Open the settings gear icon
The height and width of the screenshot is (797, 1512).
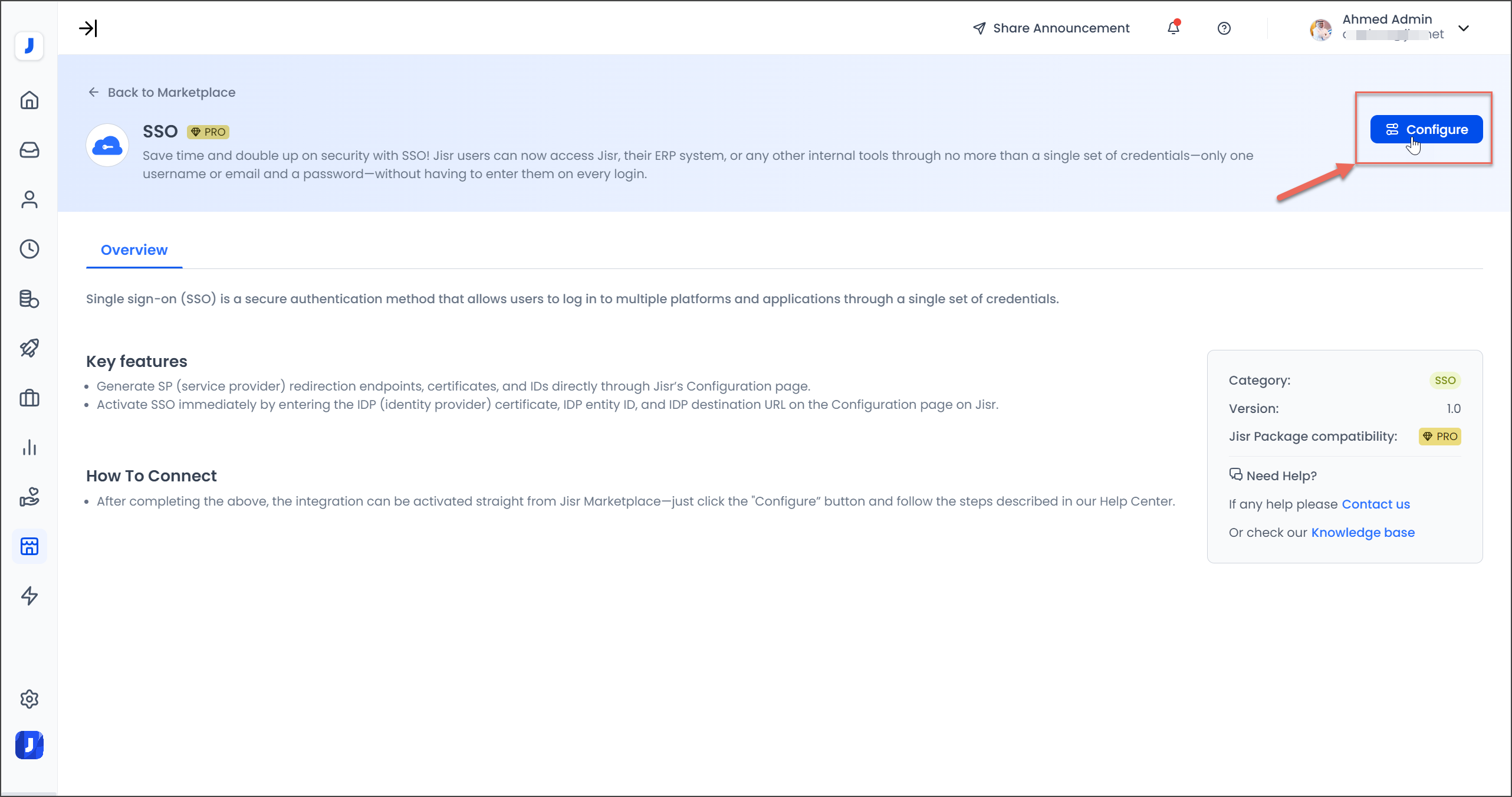(29, 699)
